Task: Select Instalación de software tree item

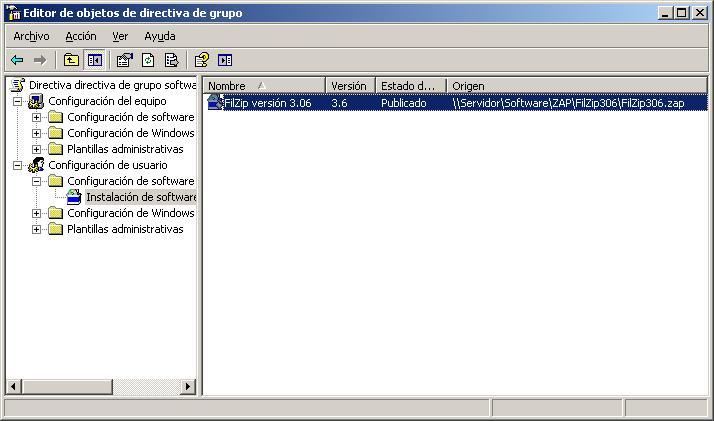Action: point(140,197)
